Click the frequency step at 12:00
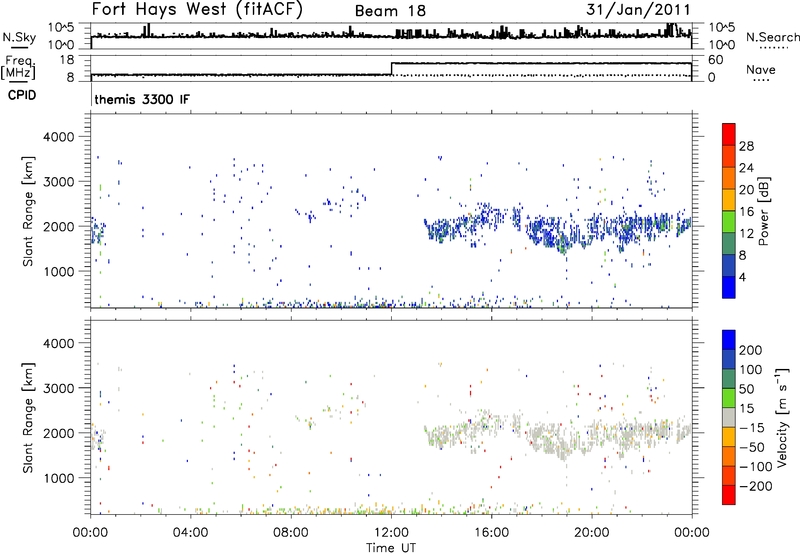Viewport: 800px width, 554px height. (391, 69)
